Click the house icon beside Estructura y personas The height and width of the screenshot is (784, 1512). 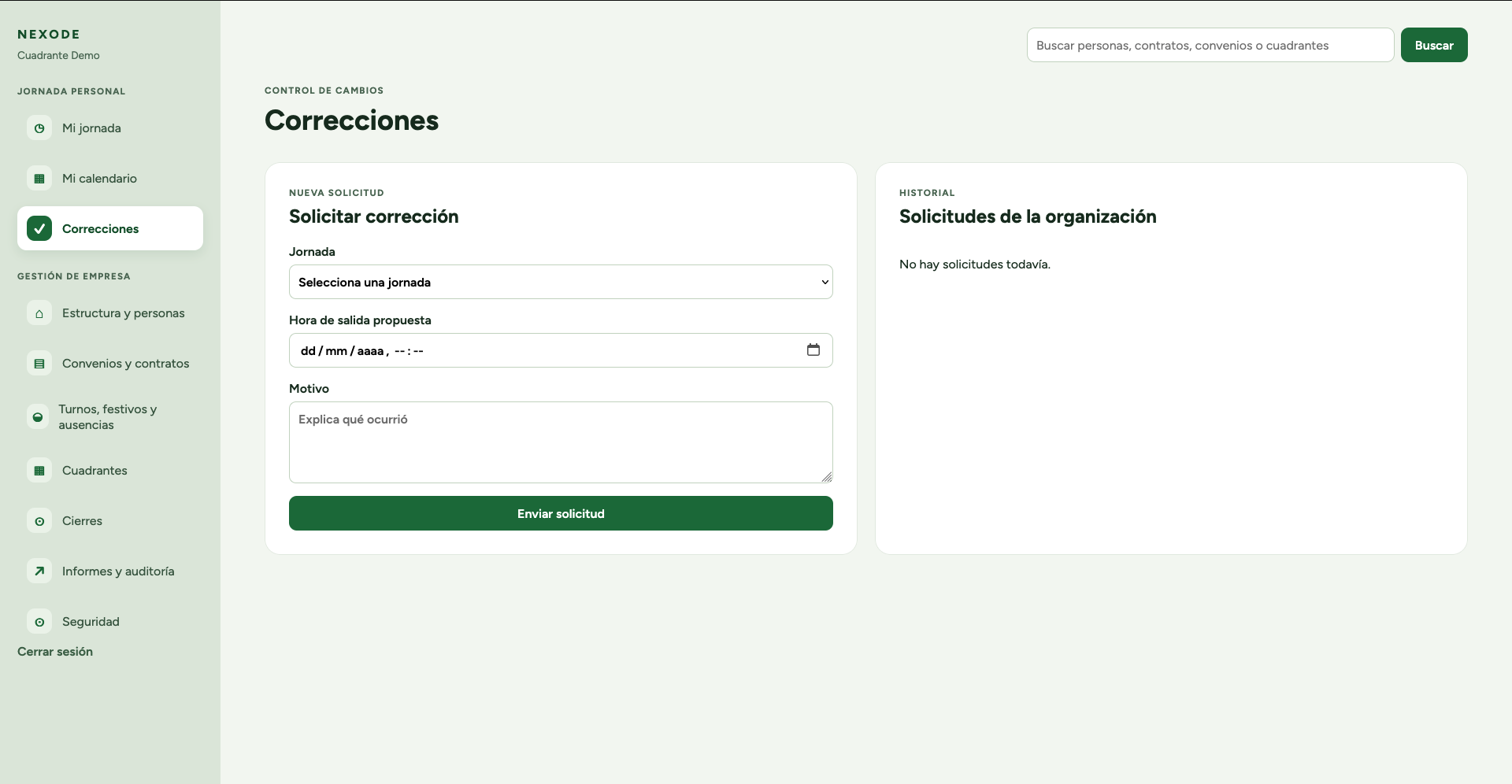click(x=39, y=313)
